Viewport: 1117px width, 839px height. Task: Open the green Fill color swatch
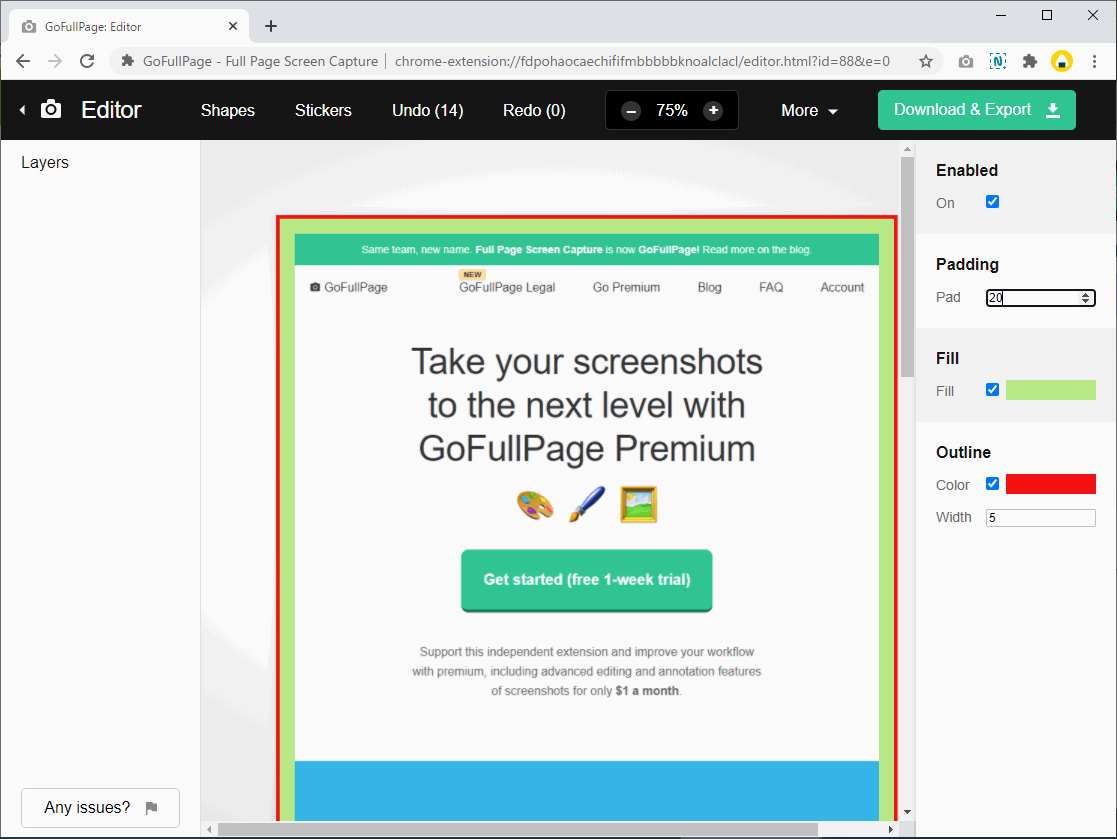point(1051,390)
